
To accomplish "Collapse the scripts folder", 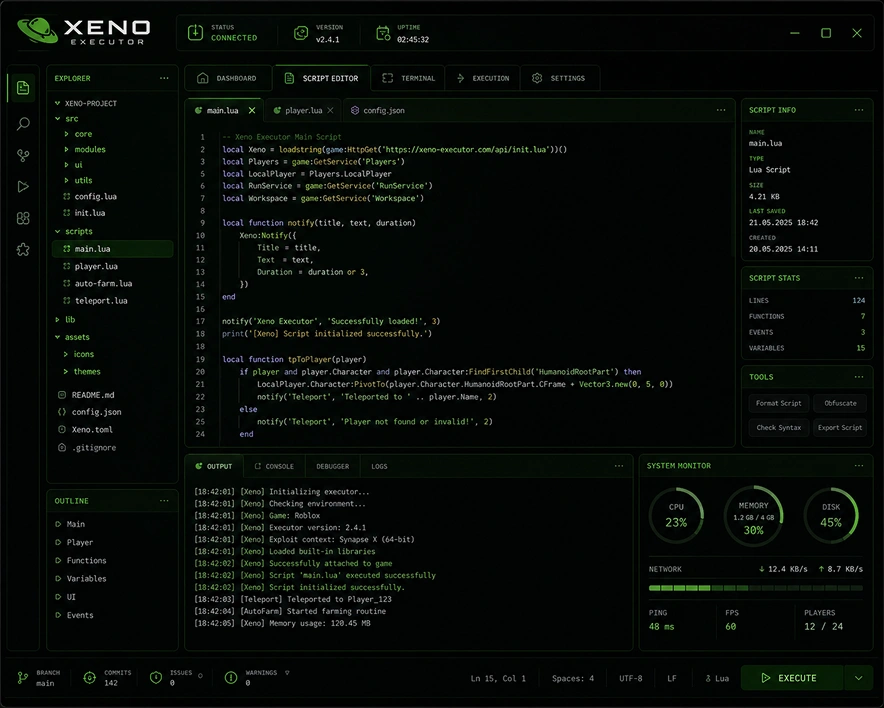I will point(58,231).
